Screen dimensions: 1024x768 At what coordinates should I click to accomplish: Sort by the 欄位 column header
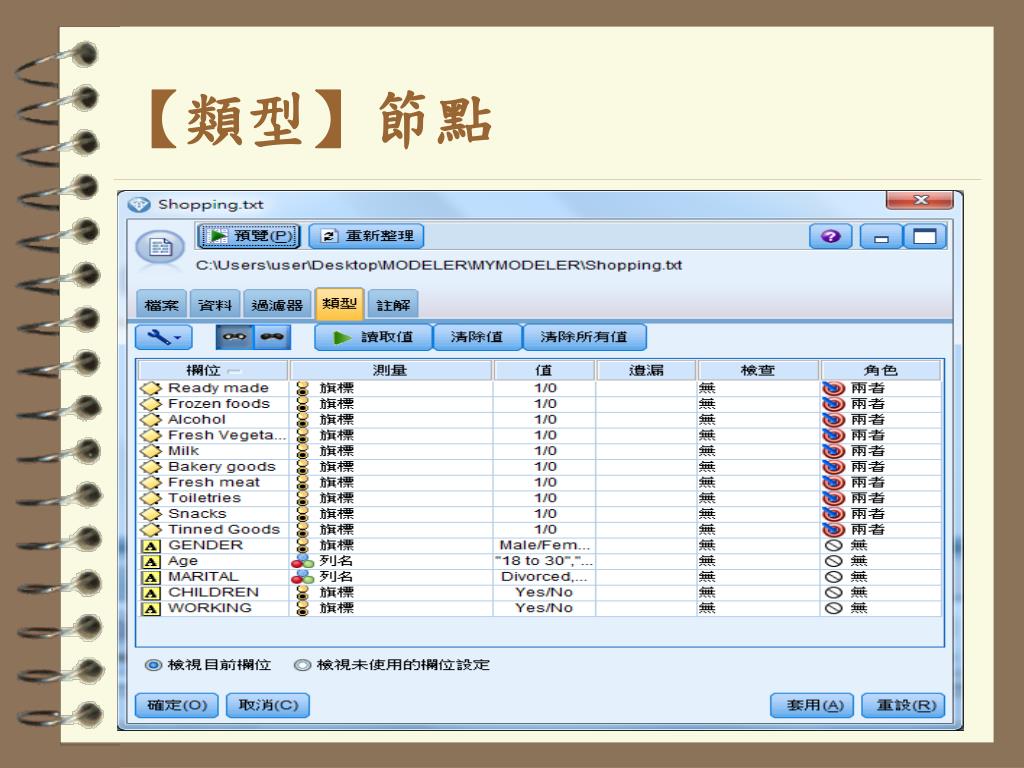tap(211, 371)
